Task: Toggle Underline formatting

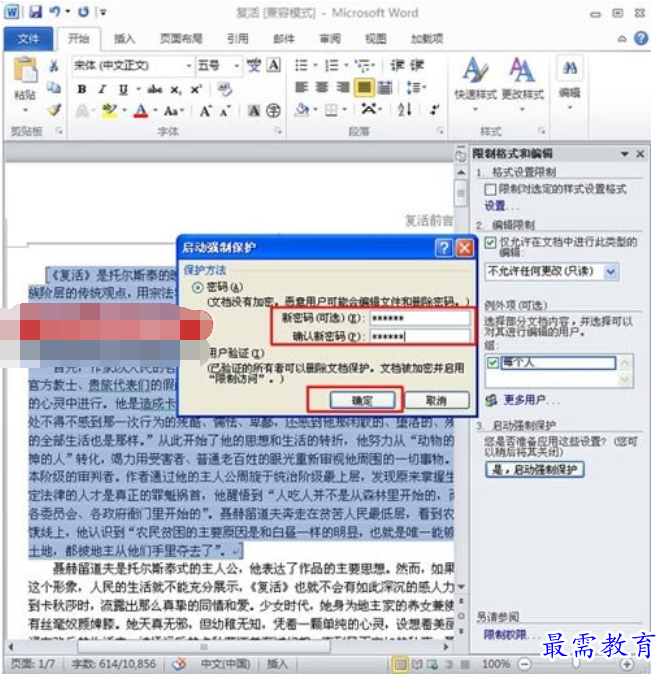Action: [x=123, y=89]
